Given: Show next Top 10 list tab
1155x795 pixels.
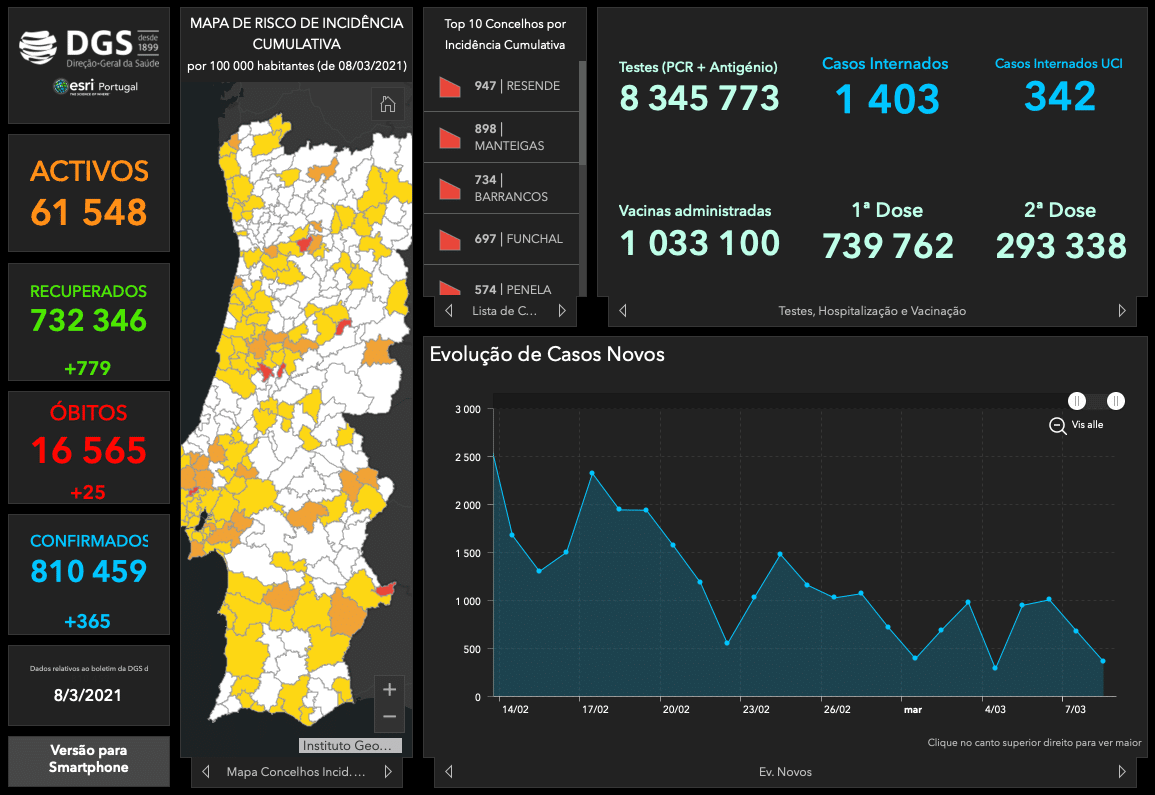Looking at the screenshot, I should tap(562, 311).
